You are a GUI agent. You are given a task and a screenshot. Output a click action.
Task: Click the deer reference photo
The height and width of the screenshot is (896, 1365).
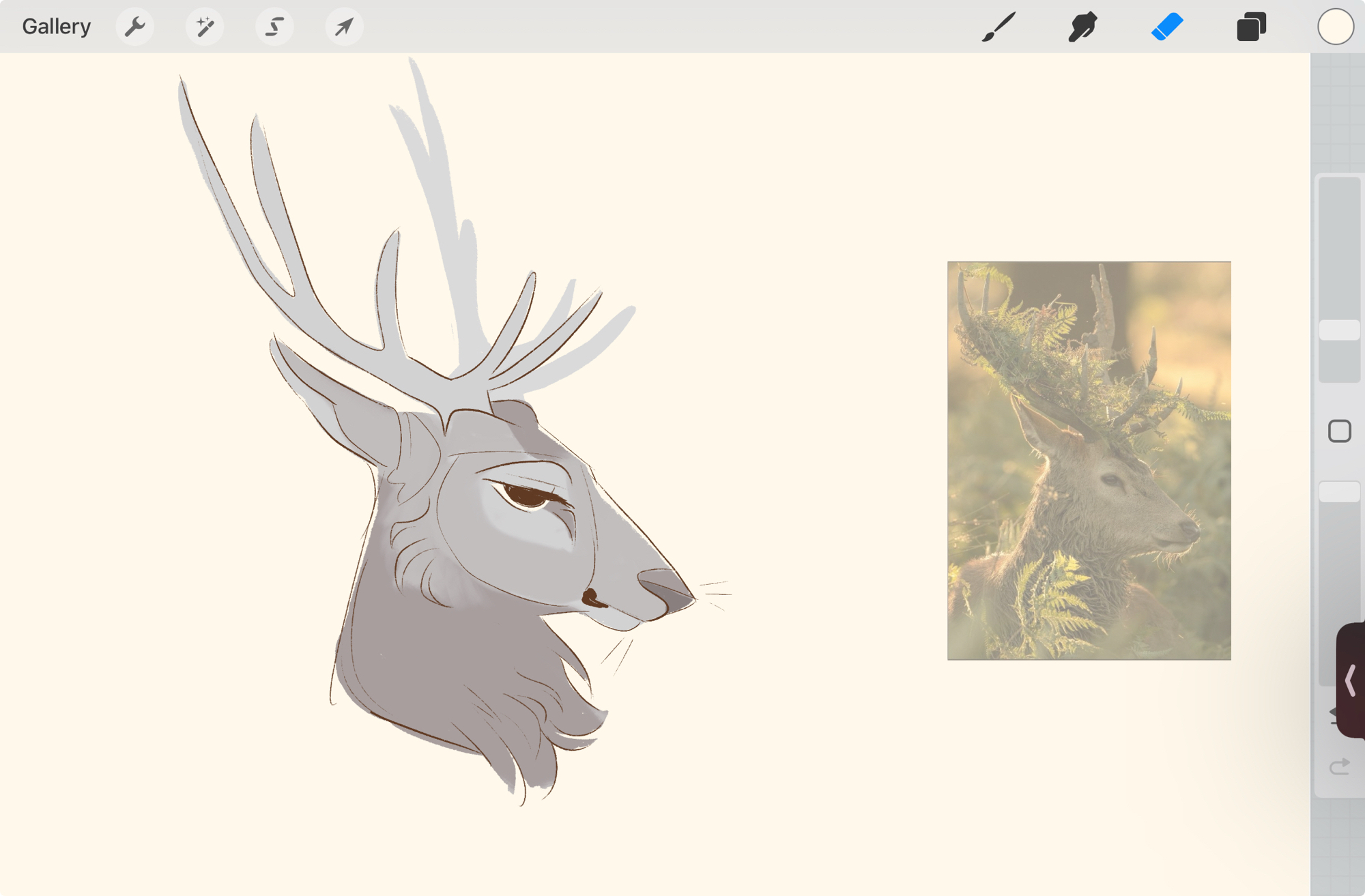point(1089,461)
